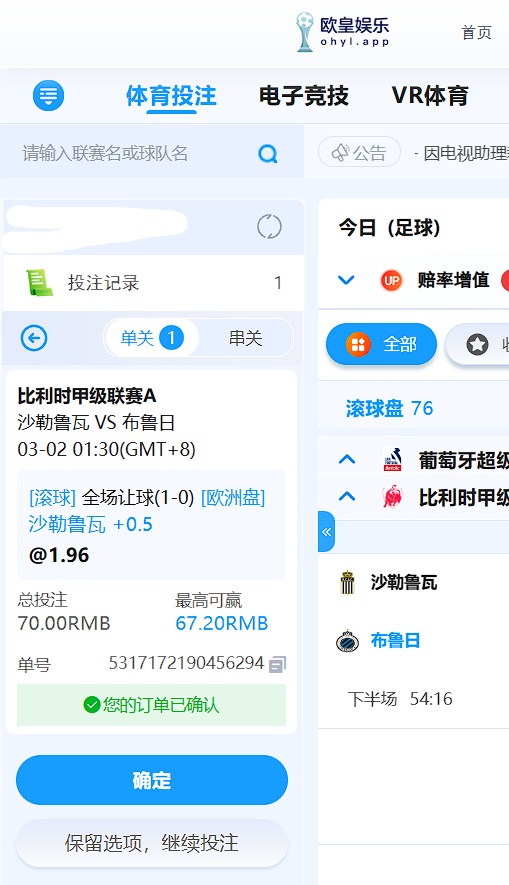Viewport: 509px width, 885px height.
Task: Copy the order number with copy icon
Action: [277, 664]
